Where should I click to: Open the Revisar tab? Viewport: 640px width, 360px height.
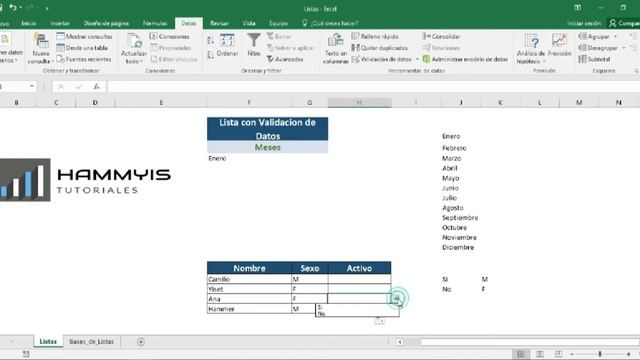tap(219, 23)
